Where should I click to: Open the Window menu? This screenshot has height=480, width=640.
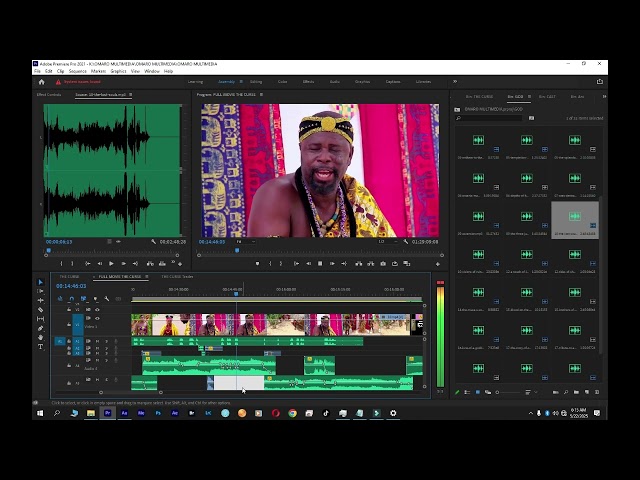pos(152,71)
